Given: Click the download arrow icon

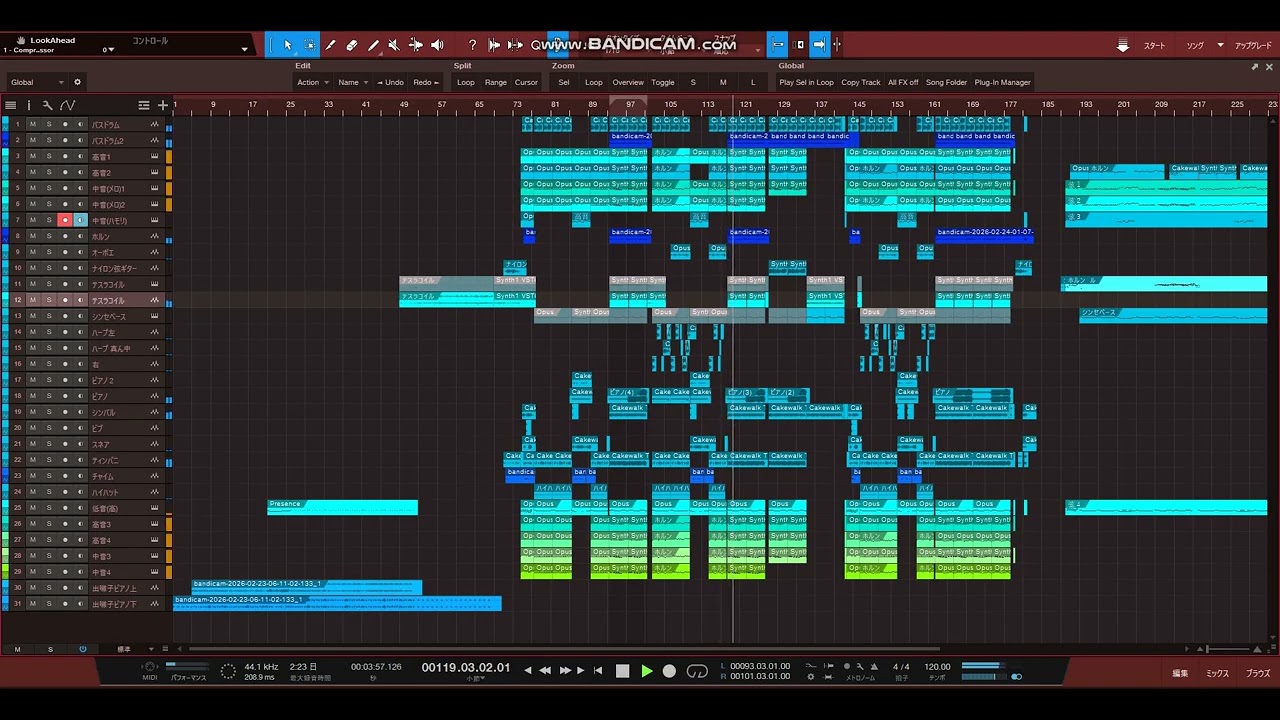Looking at the screenshot, I should pos(1123,46).
